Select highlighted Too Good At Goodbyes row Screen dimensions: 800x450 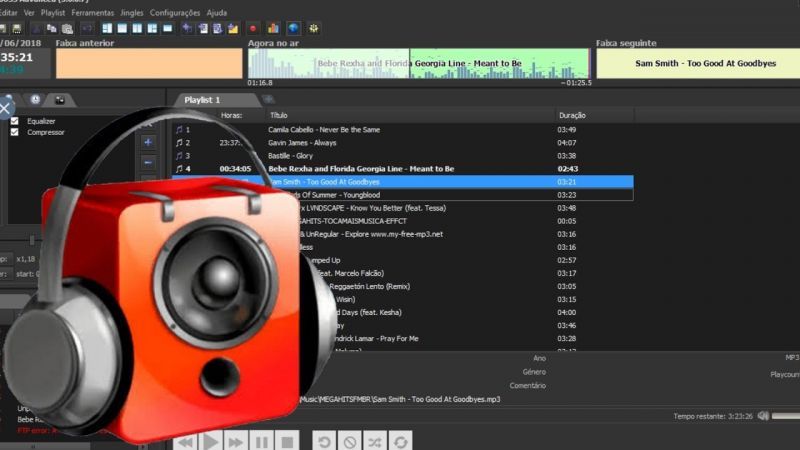(x=403, y=182)
